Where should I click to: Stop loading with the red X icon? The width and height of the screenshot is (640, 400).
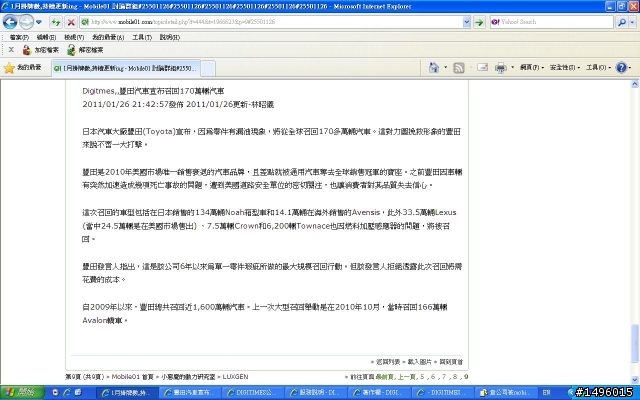[71, 22]
